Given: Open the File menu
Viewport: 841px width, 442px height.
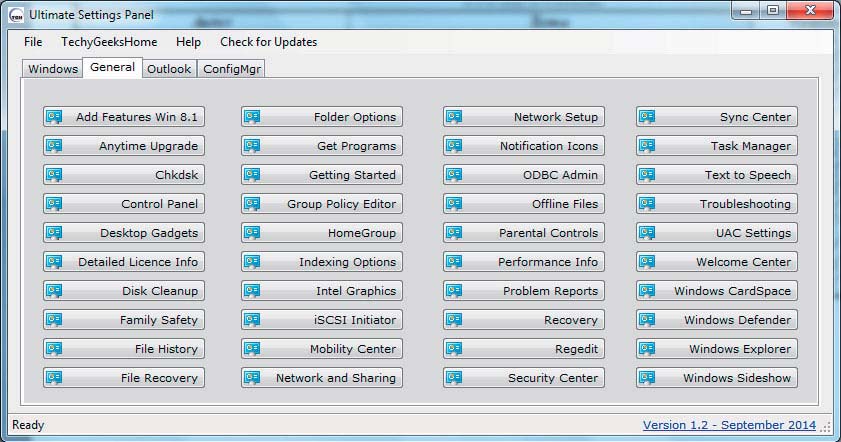Looking at the screenshot, I should 33,42.
